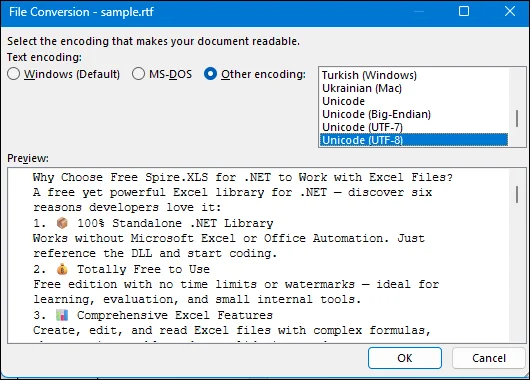Click the money bag emoji in preview

tap(62, 269)
